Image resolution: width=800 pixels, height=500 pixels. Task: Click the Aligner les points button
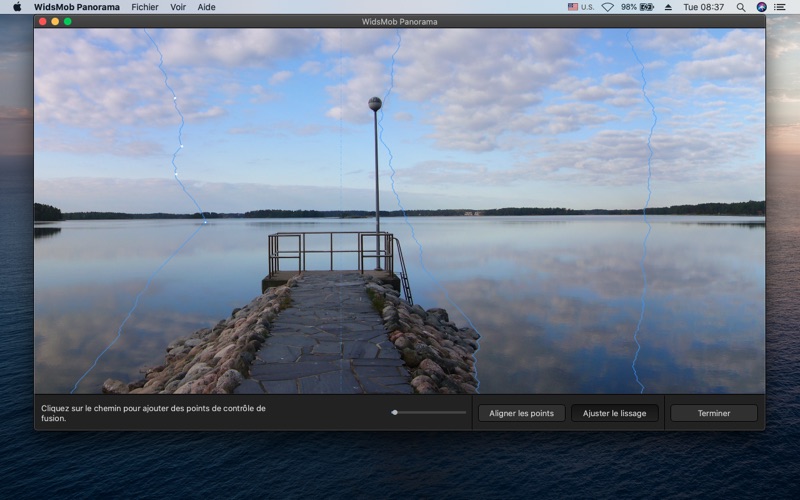[x=521, y=413]
